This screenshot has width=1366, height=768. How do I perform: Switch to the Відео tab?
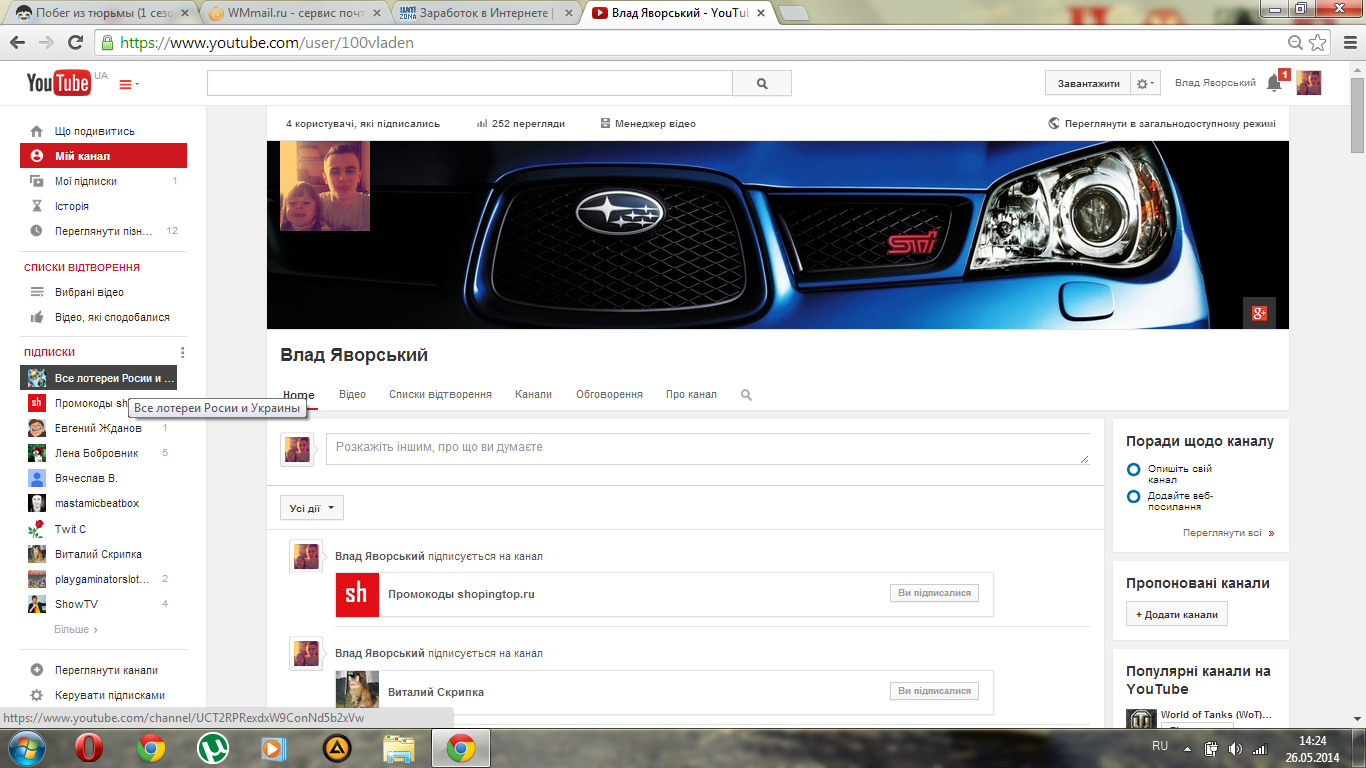click(352, 394)
